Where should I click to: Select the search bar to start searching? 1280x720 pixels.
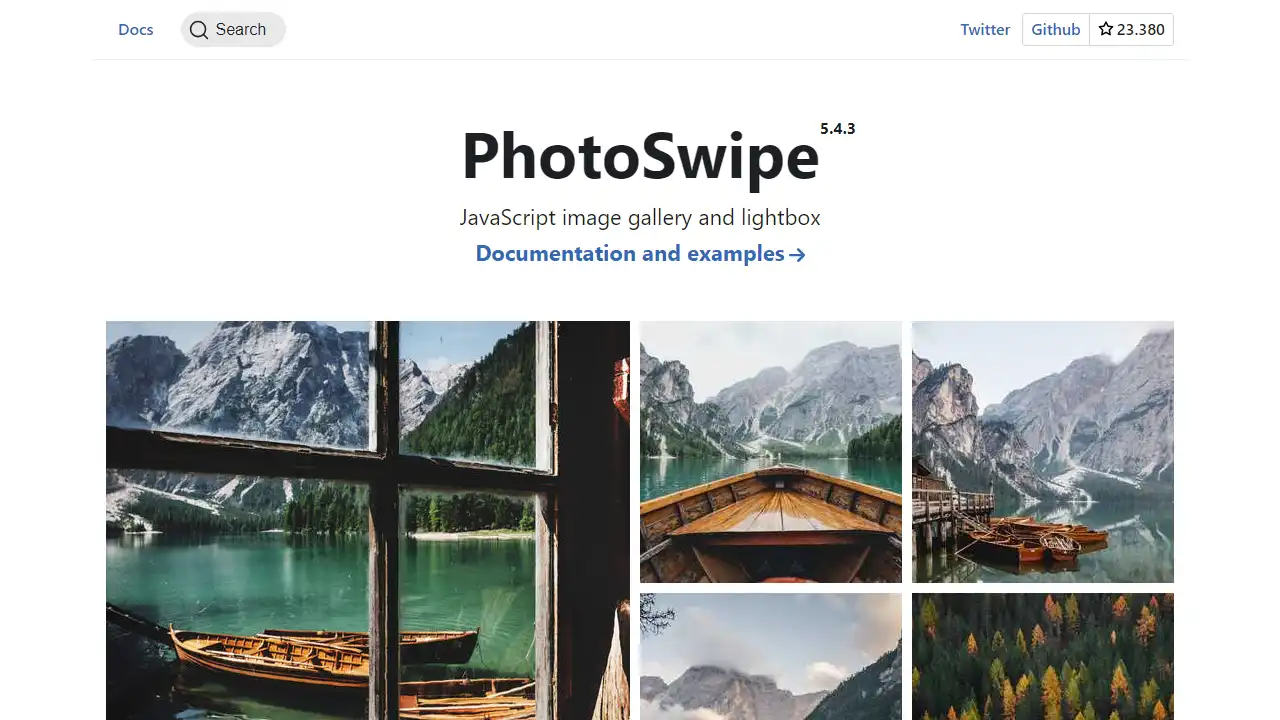click(x=235, y=30)
